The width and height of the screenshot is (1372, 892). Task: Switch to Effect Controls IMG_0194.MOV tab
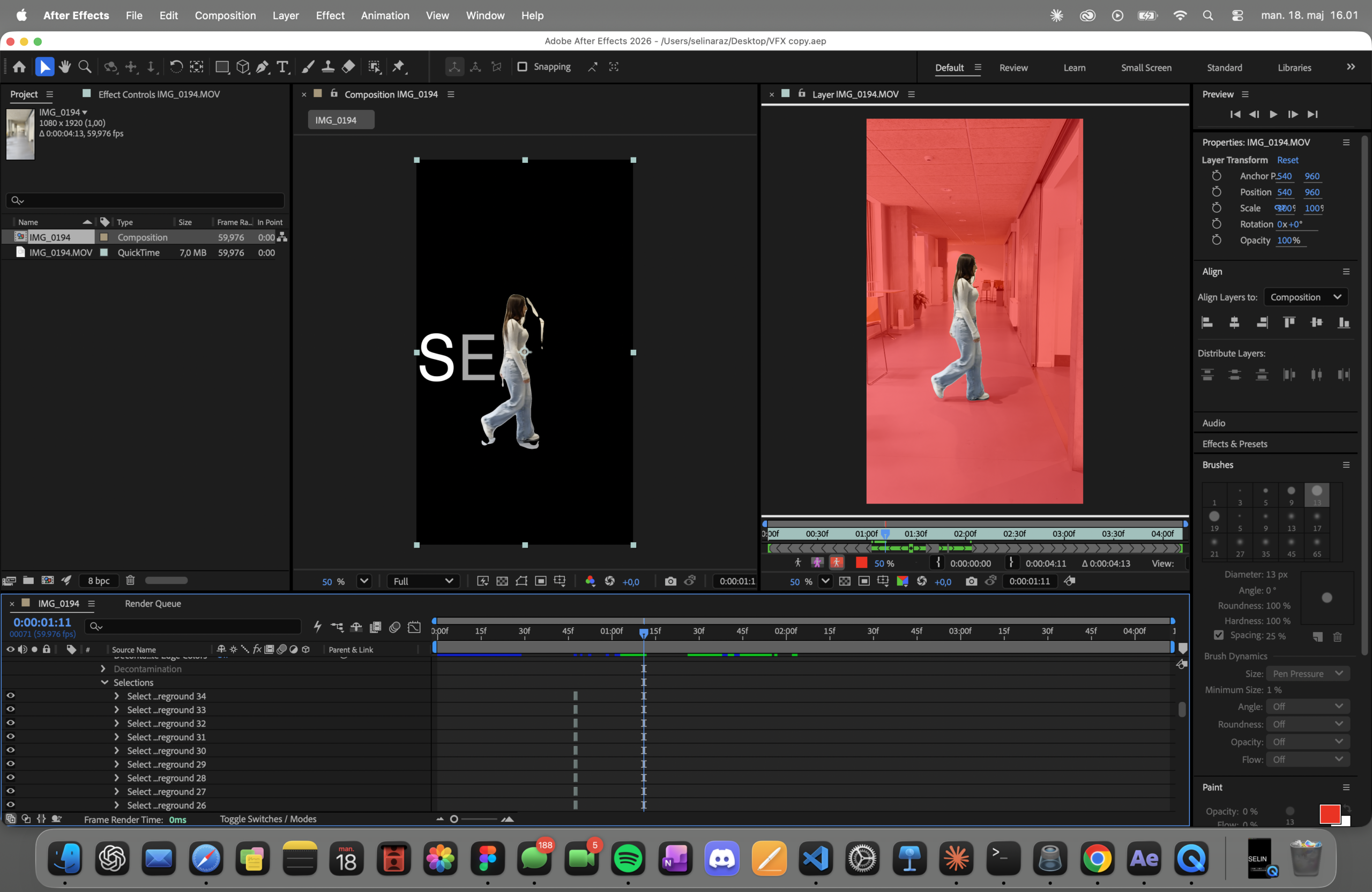click(159, 94)
